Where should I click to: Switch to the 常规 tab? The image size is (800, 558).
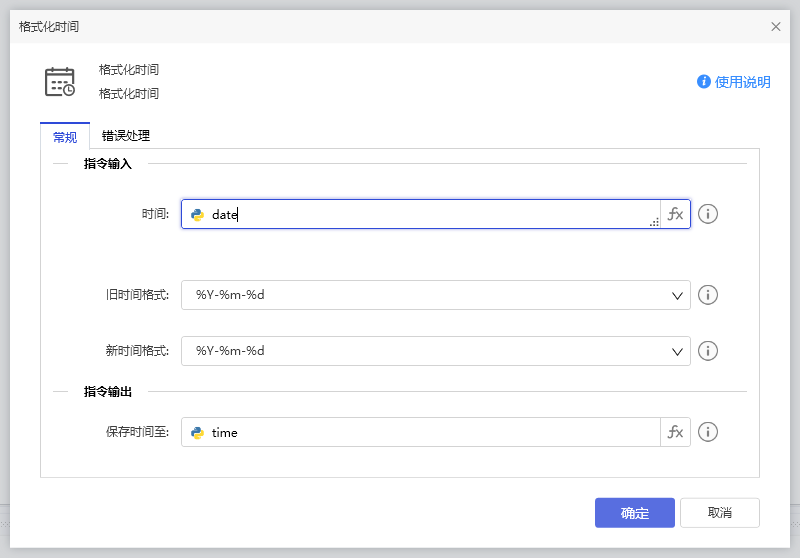pyautogui.click(x=65, y=136)
